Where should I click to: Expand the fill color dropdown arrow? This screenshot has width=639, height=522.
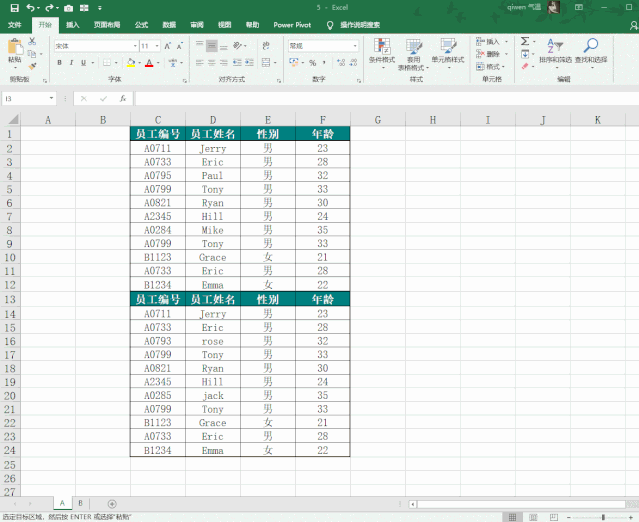point(139,63)
